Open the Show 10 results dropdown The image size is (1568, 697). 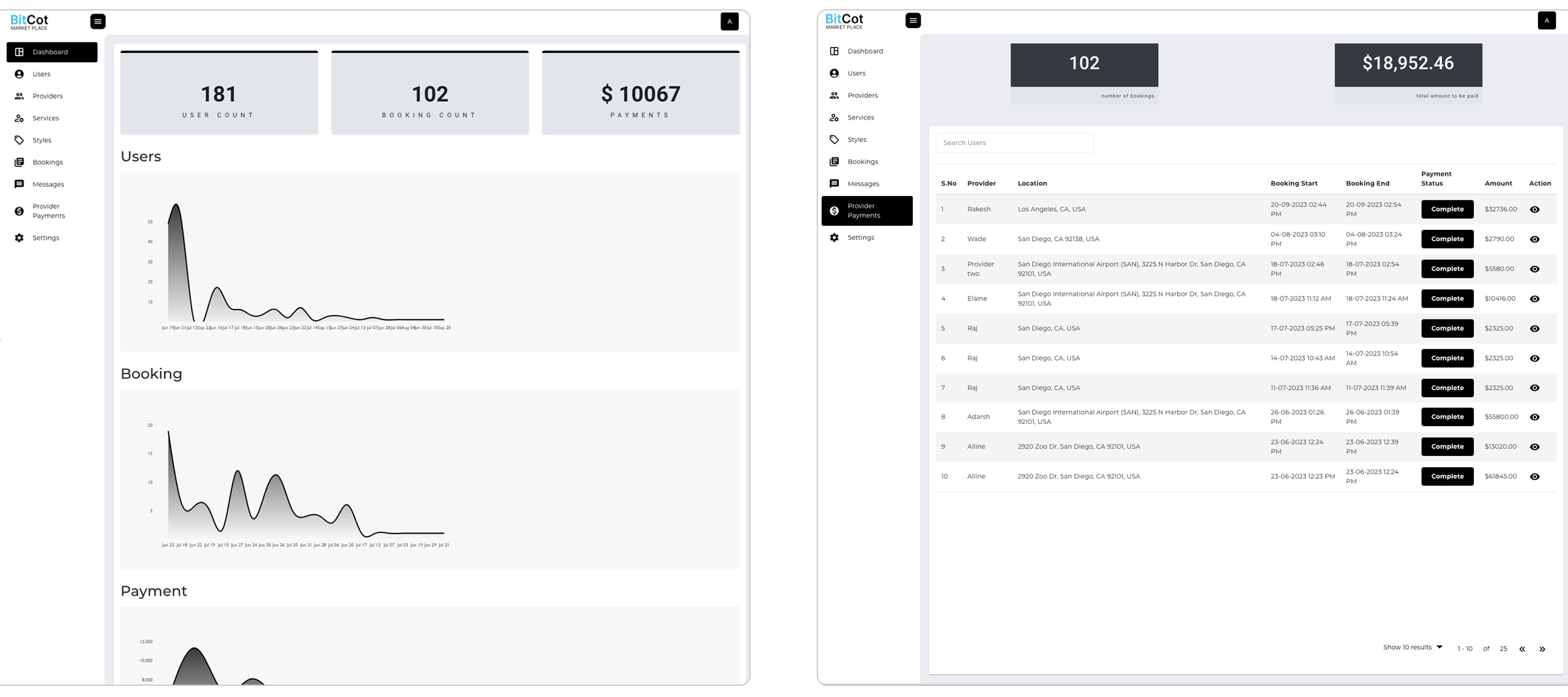[1413, 647]
